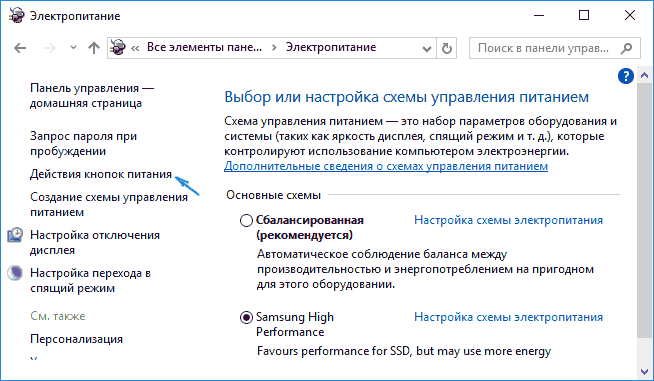Focus the Control Panel search field

(554, 48)
